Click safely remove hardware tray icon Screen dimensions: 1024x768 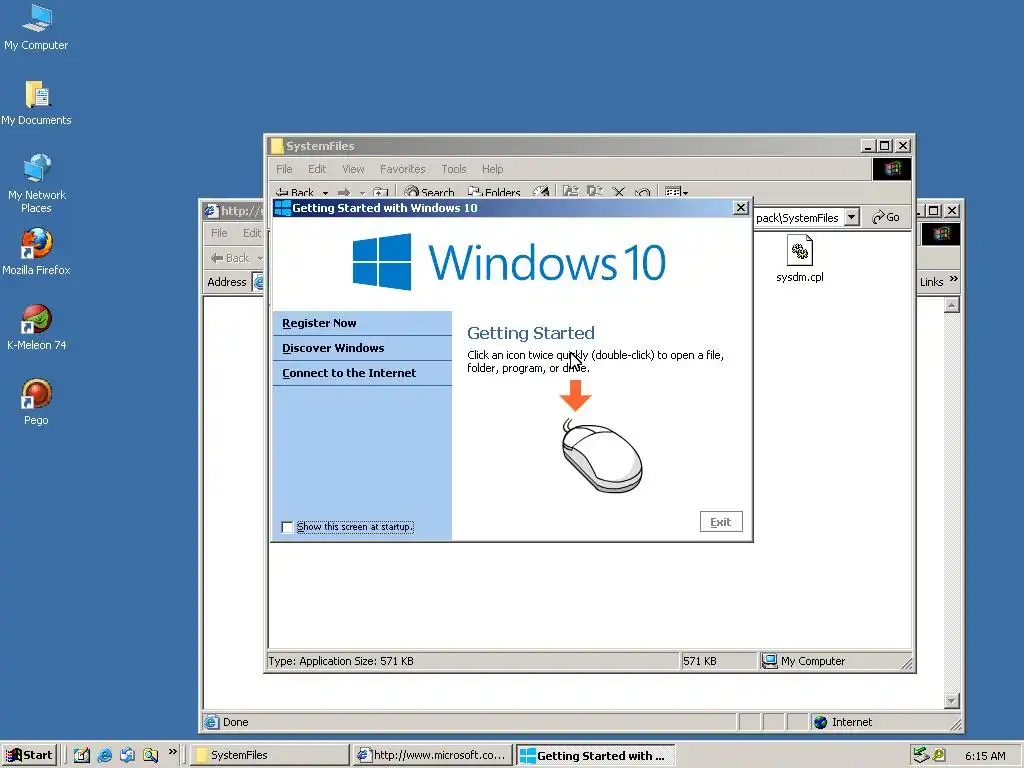point(921,755)
